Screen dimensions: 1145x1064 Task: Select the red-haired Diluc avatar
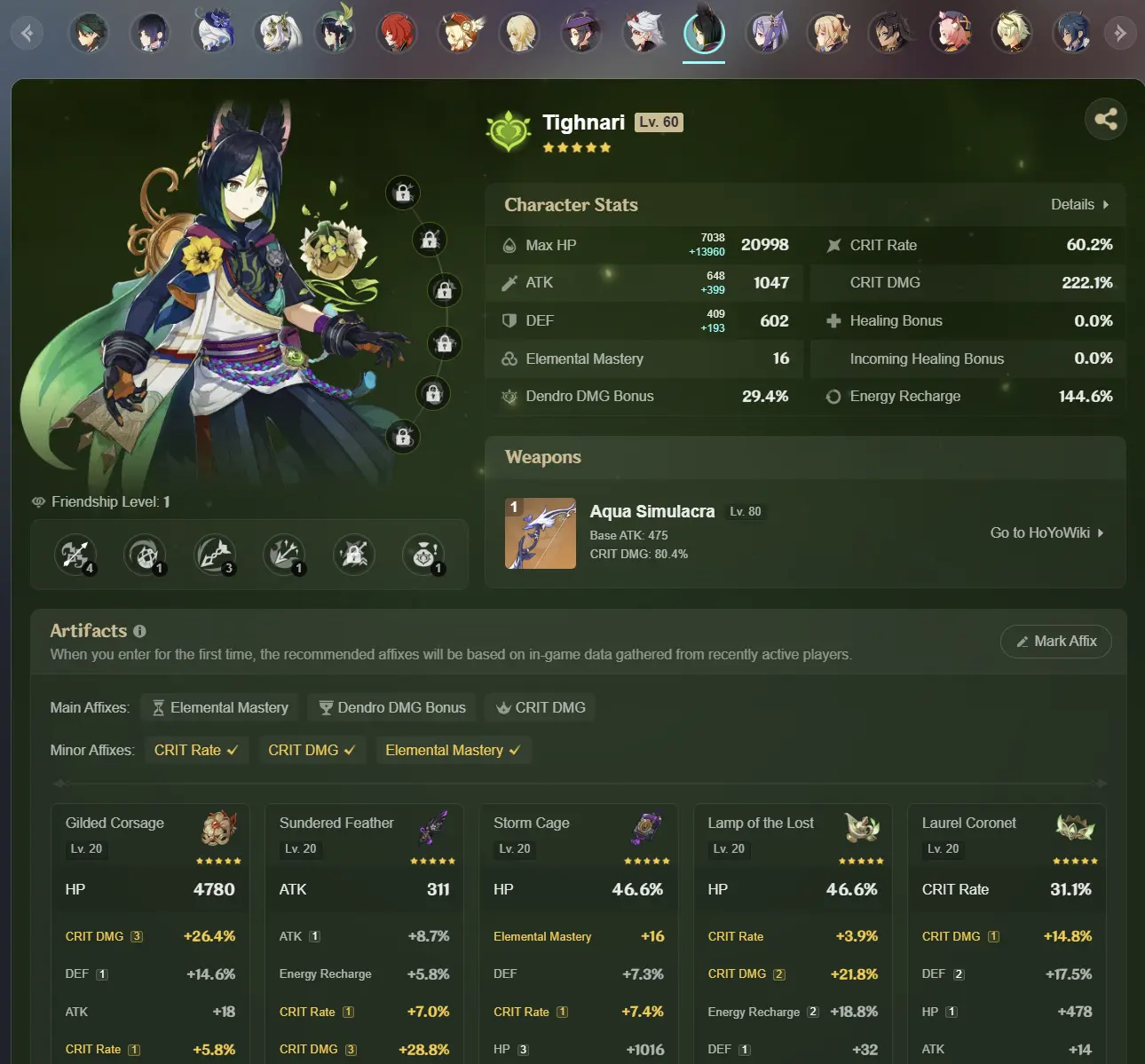click(x=396, y=33)
